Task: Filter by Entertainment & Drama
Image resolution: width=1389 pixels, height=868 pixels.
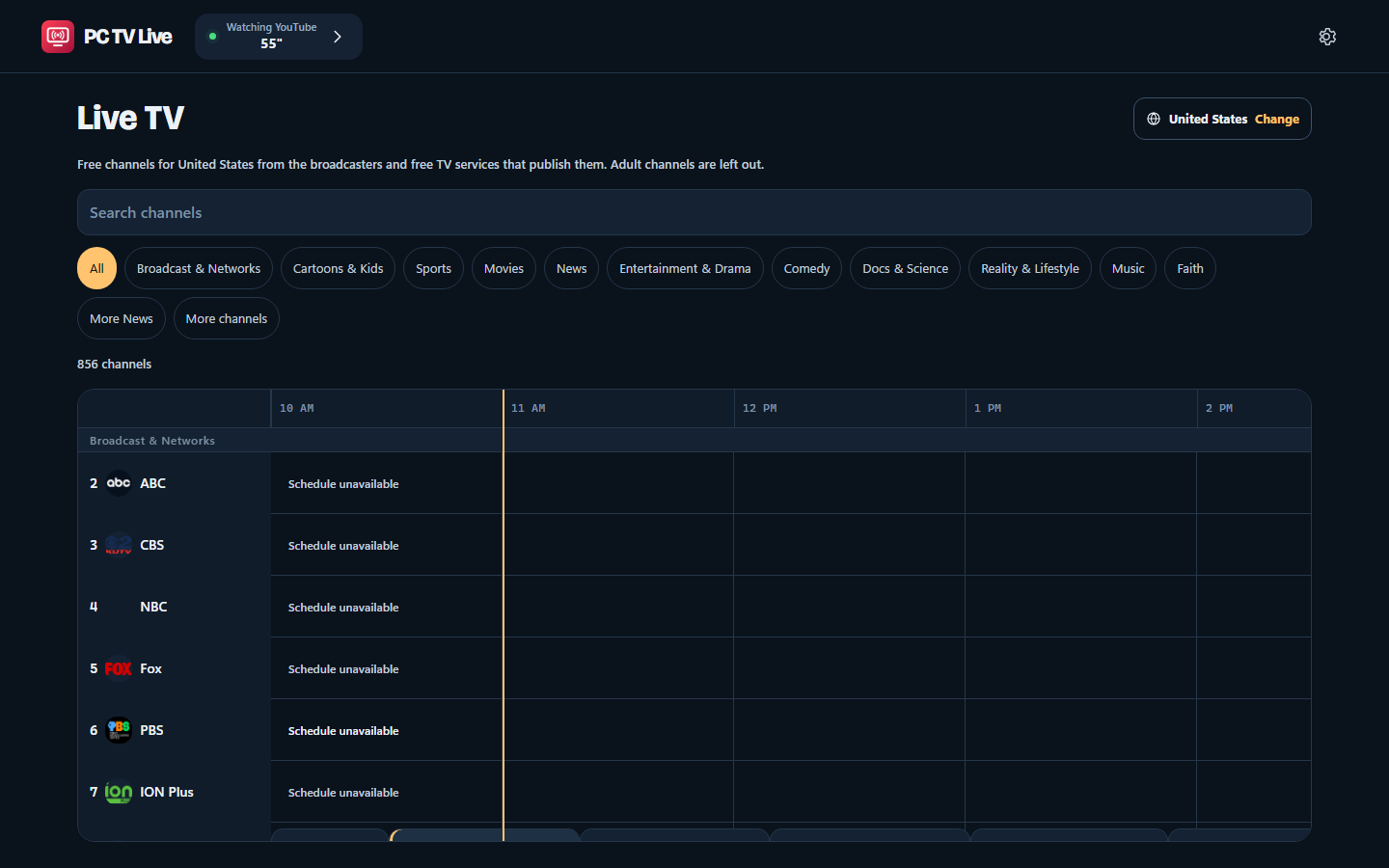Action: coord(685,268)
